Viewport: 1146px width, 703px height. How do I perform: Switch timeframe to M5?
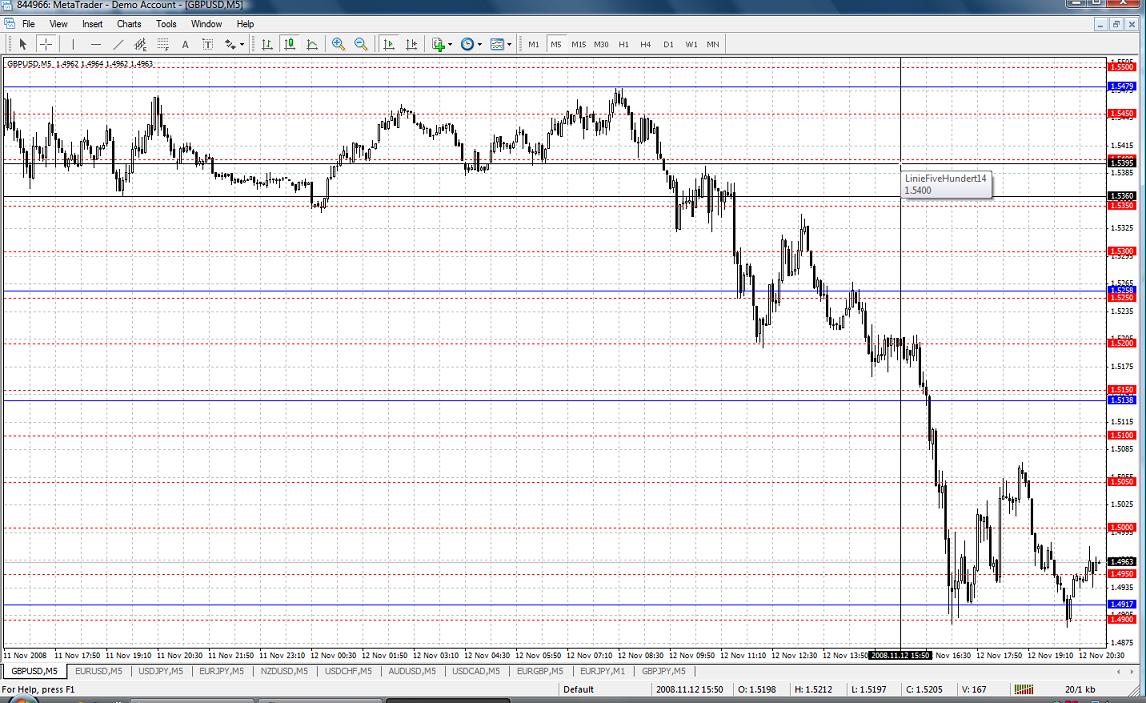click(x=556, y=45)
